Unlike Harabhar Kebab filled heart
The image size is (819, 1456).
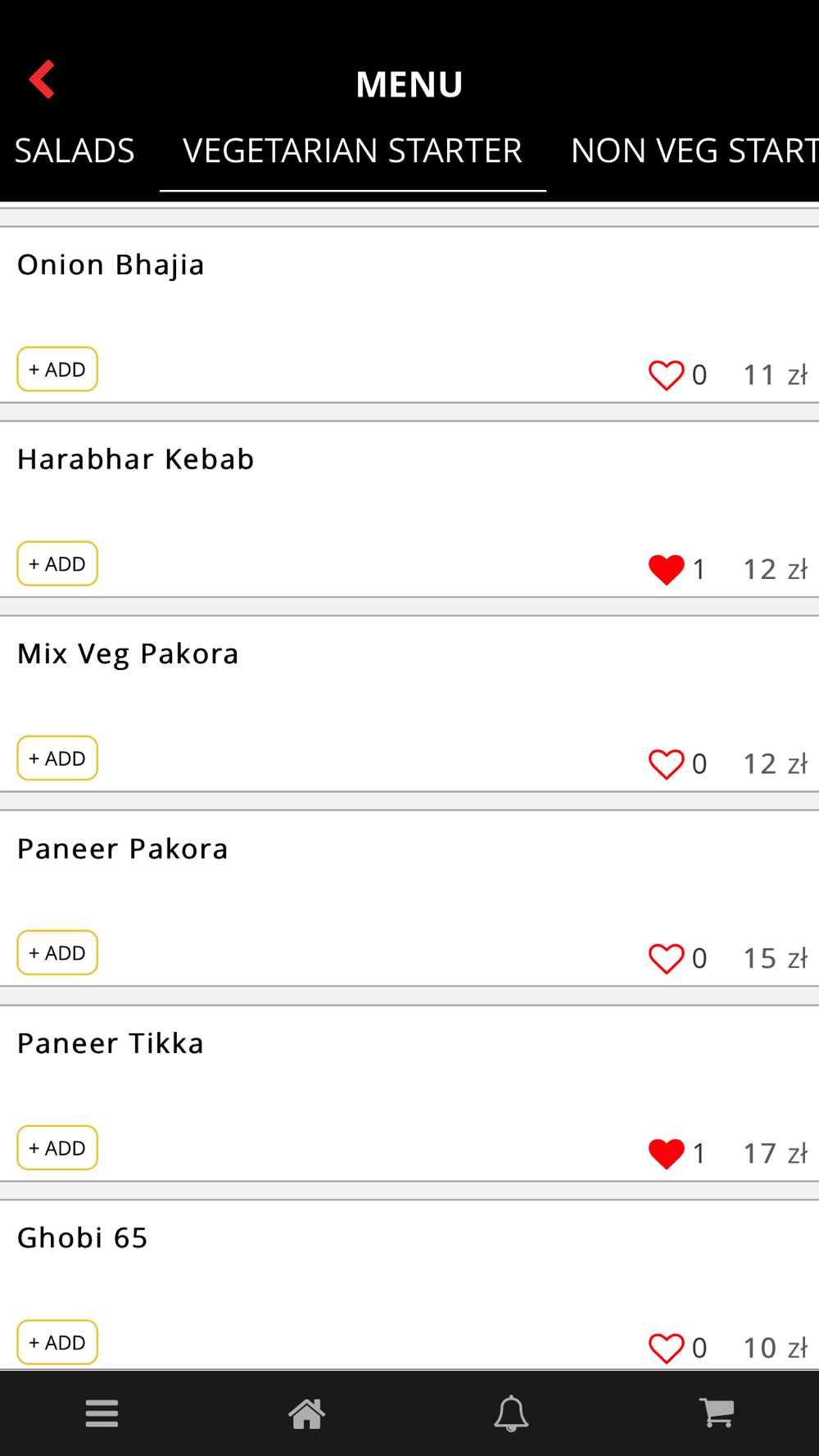pos(666,570)
